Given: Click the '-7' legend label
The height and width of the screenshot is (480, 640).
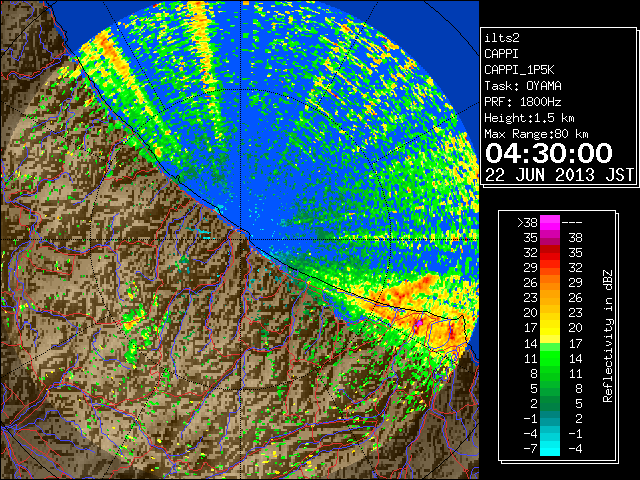Looking at the screenshot, I should 530,448.
